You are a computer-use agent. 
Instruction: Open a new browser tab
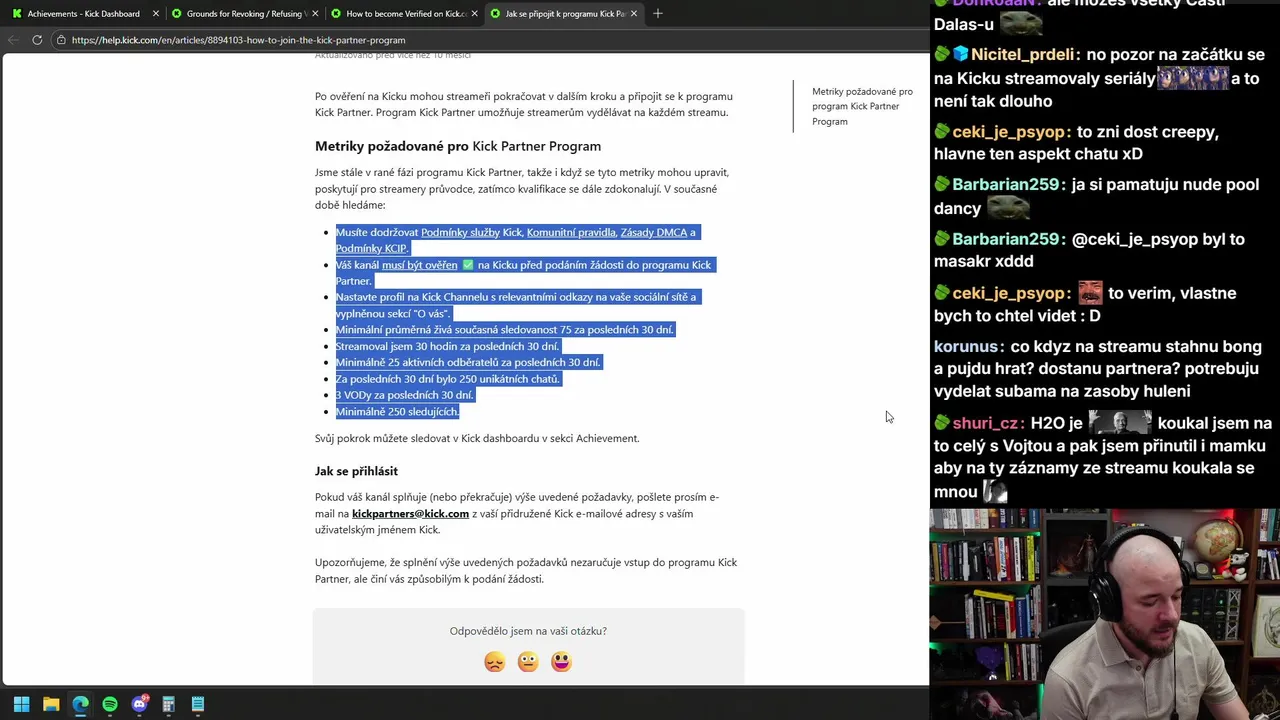pos(658,14)
